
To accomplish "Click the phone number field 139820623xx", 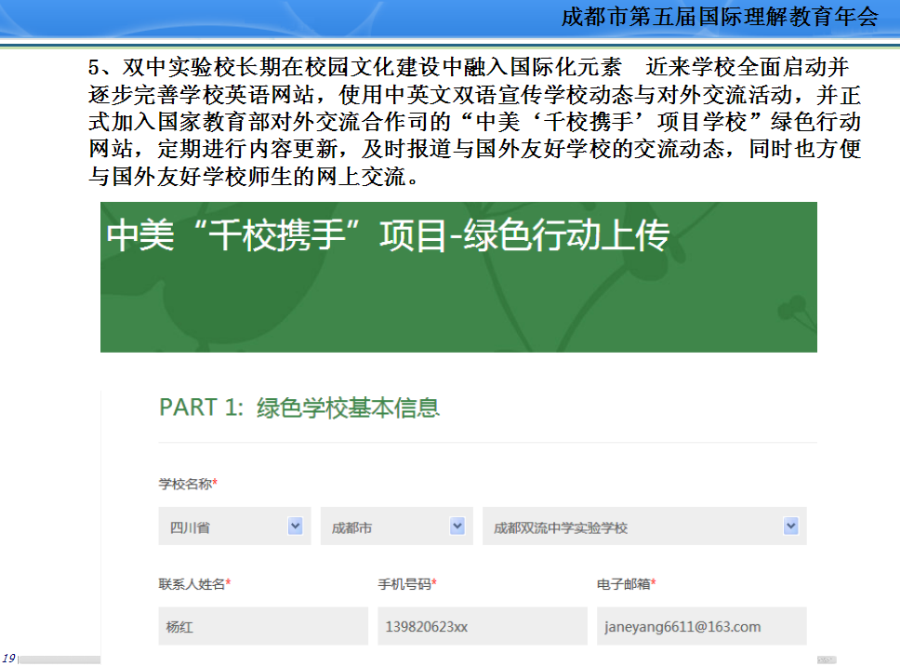I will coord(482,627).
